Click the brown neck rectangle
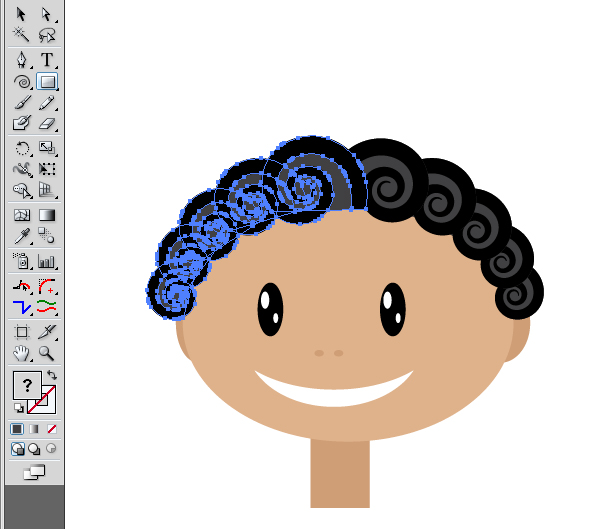The width and height of the screenshot is (600, 529). [x=340, y=474]
